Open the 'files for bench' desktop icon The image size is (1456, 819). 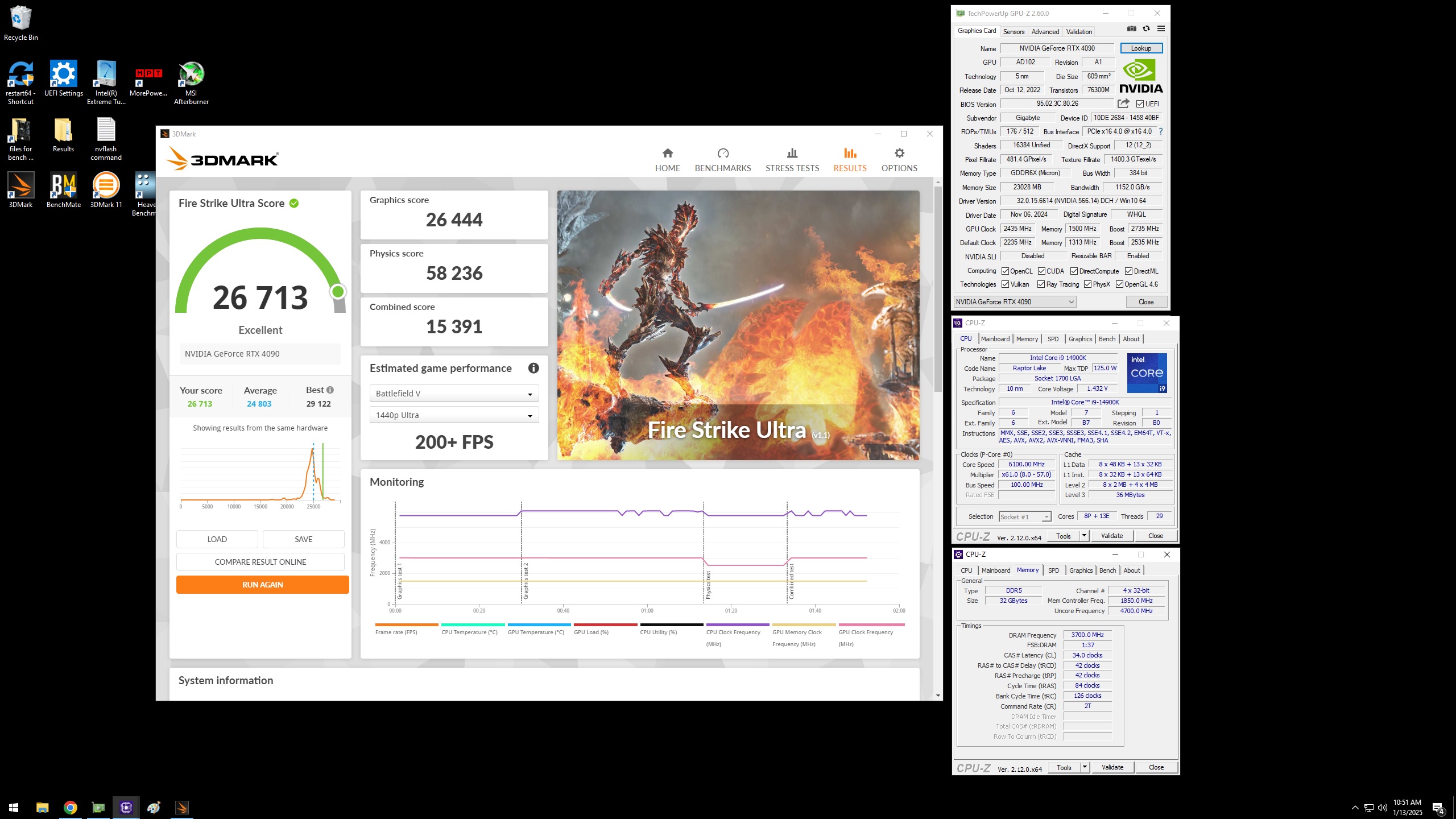[x=20, y=139]
